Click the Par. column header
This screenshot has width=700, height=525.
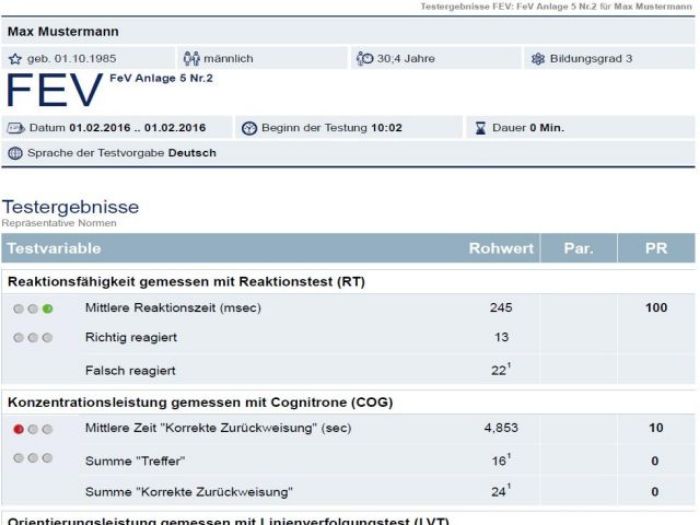click(578, 248)
